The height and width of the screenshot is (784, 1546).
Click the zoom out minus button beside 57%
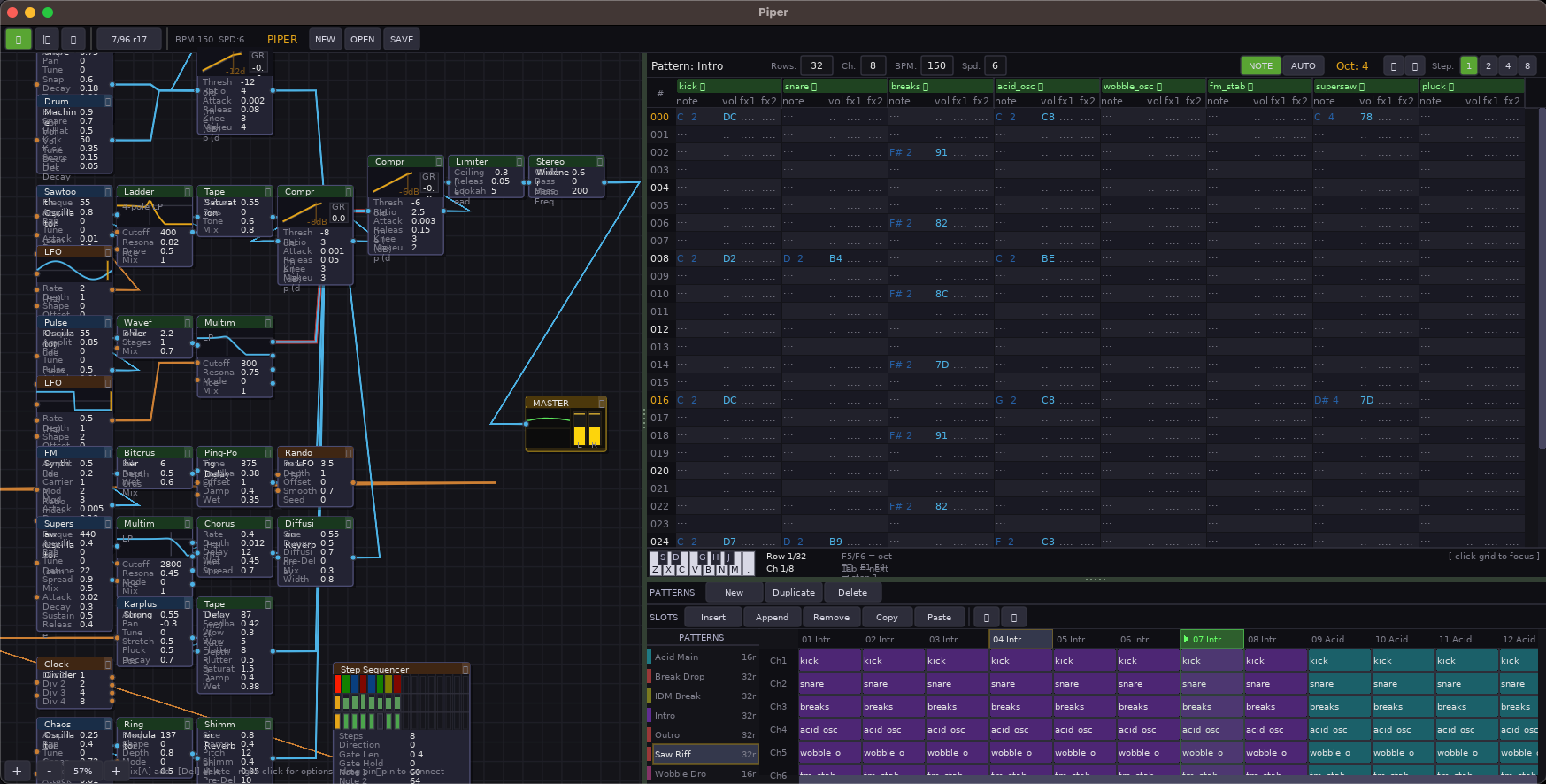coord(50,771)
